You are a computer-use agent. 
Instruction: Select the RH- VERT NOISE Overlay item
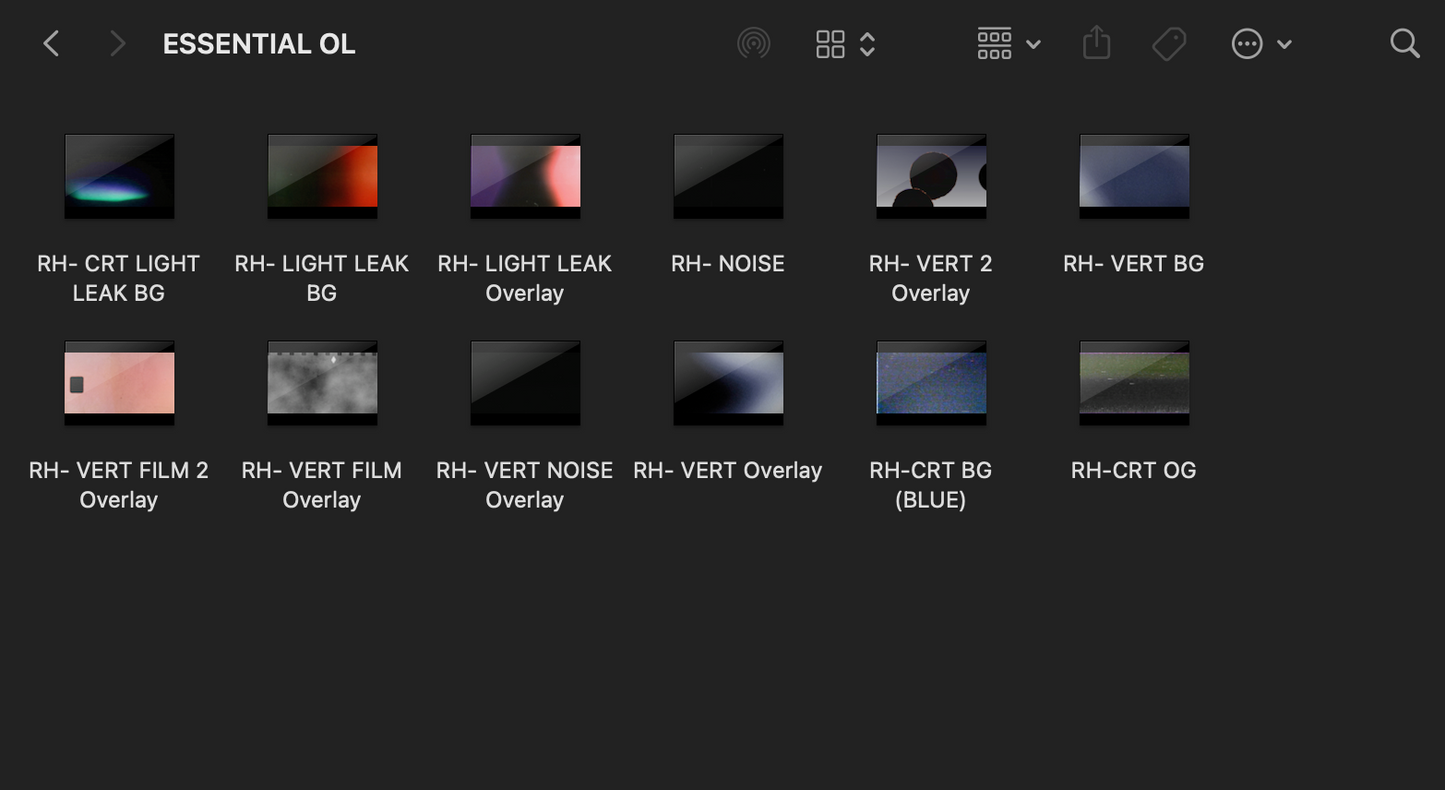coord(525,383)
